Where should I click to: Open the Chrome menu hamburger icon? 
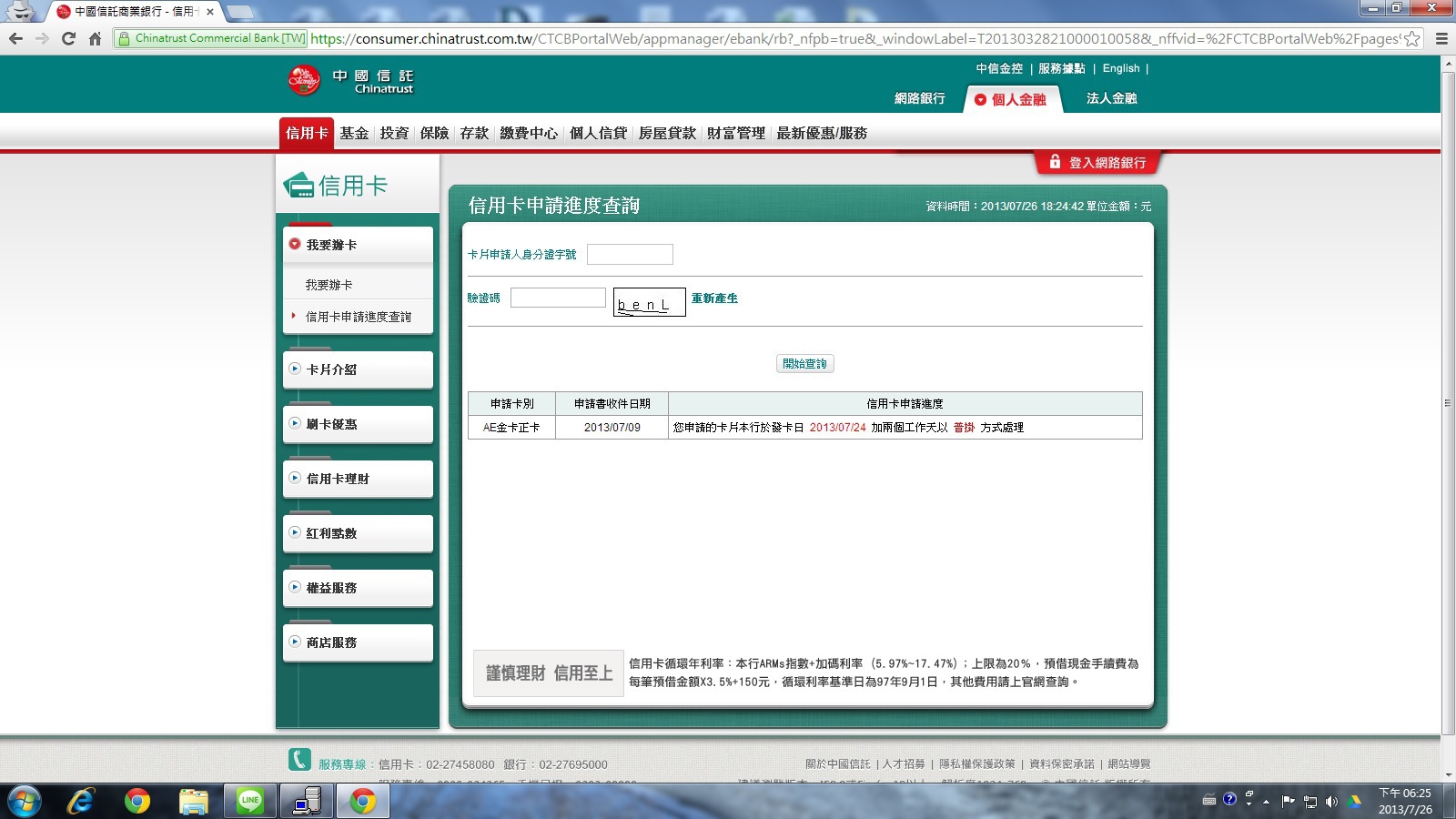pos(1441,38)
